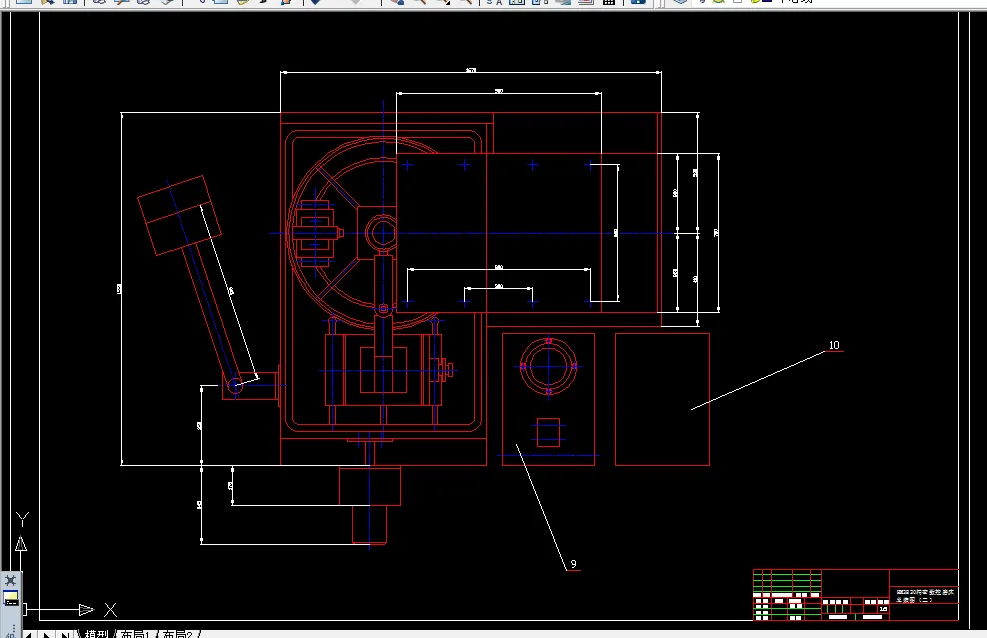987x638 pixels.
Task: Switch to the 布局1 layout tab
Action: click(x=135, y=634)
